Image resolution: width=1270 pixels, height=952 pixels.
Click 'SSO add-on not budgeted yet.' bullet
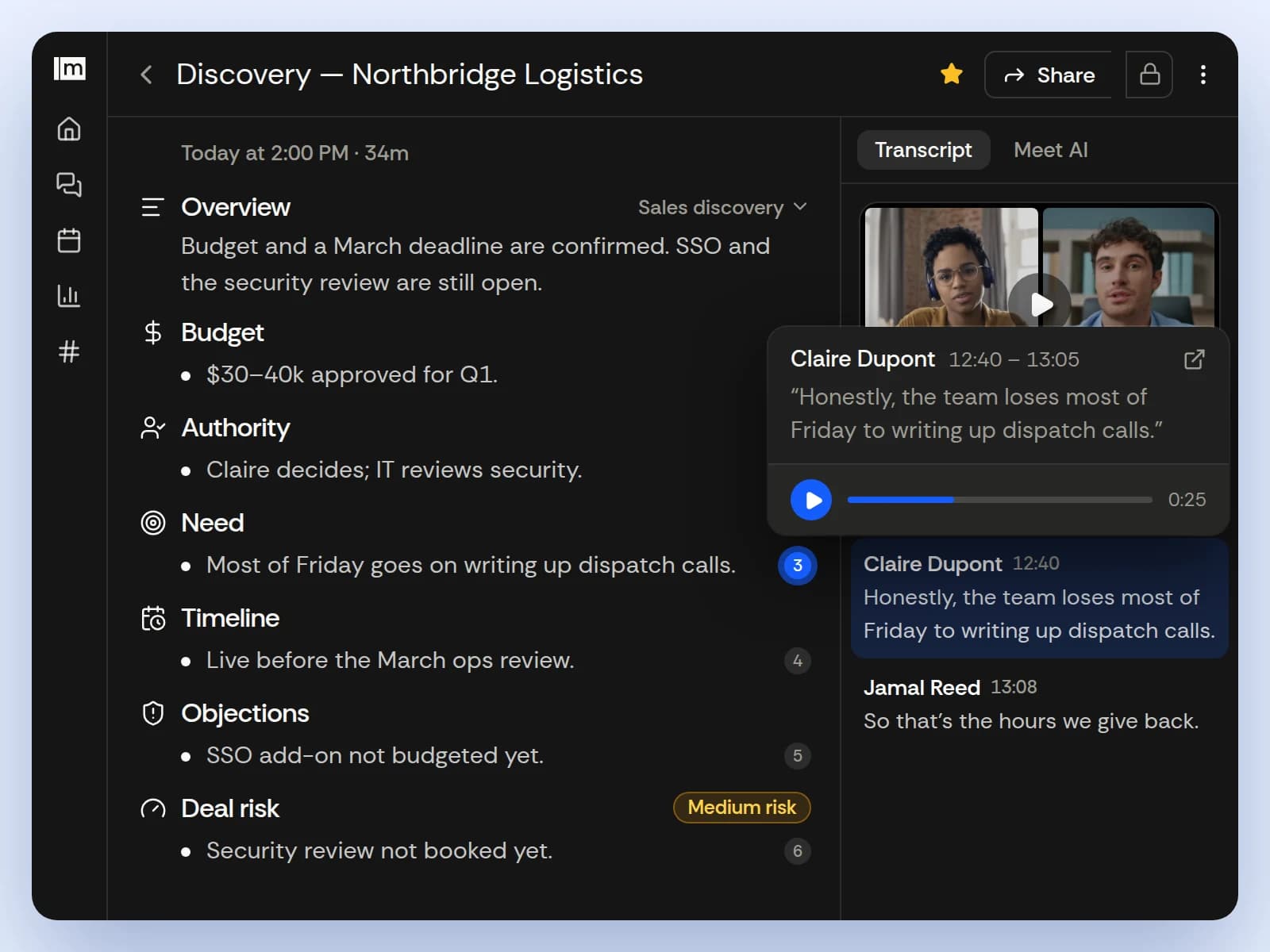(375, 755)
